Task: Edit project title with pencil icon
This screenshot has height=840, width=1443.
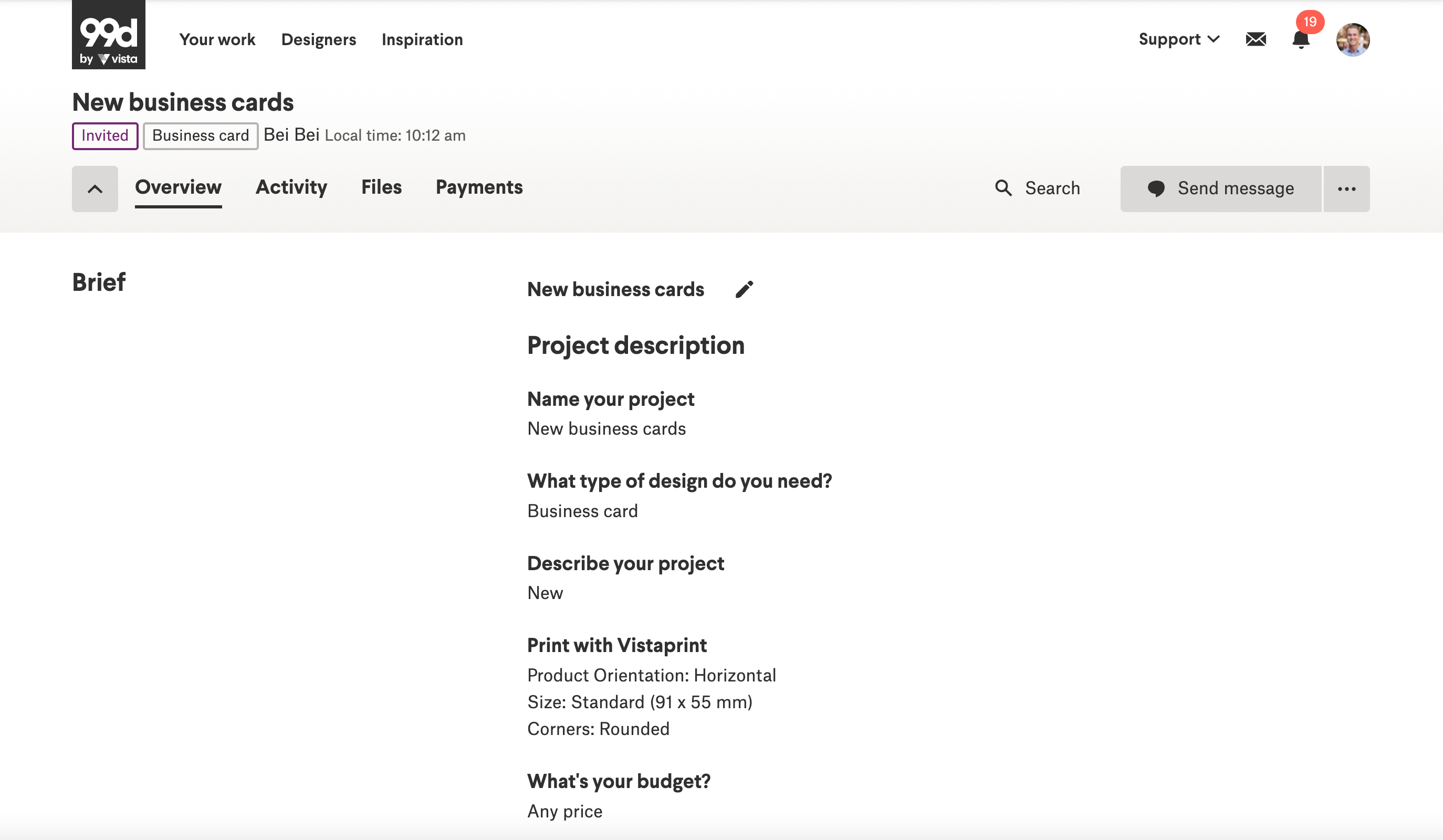Action: (744, 290)
